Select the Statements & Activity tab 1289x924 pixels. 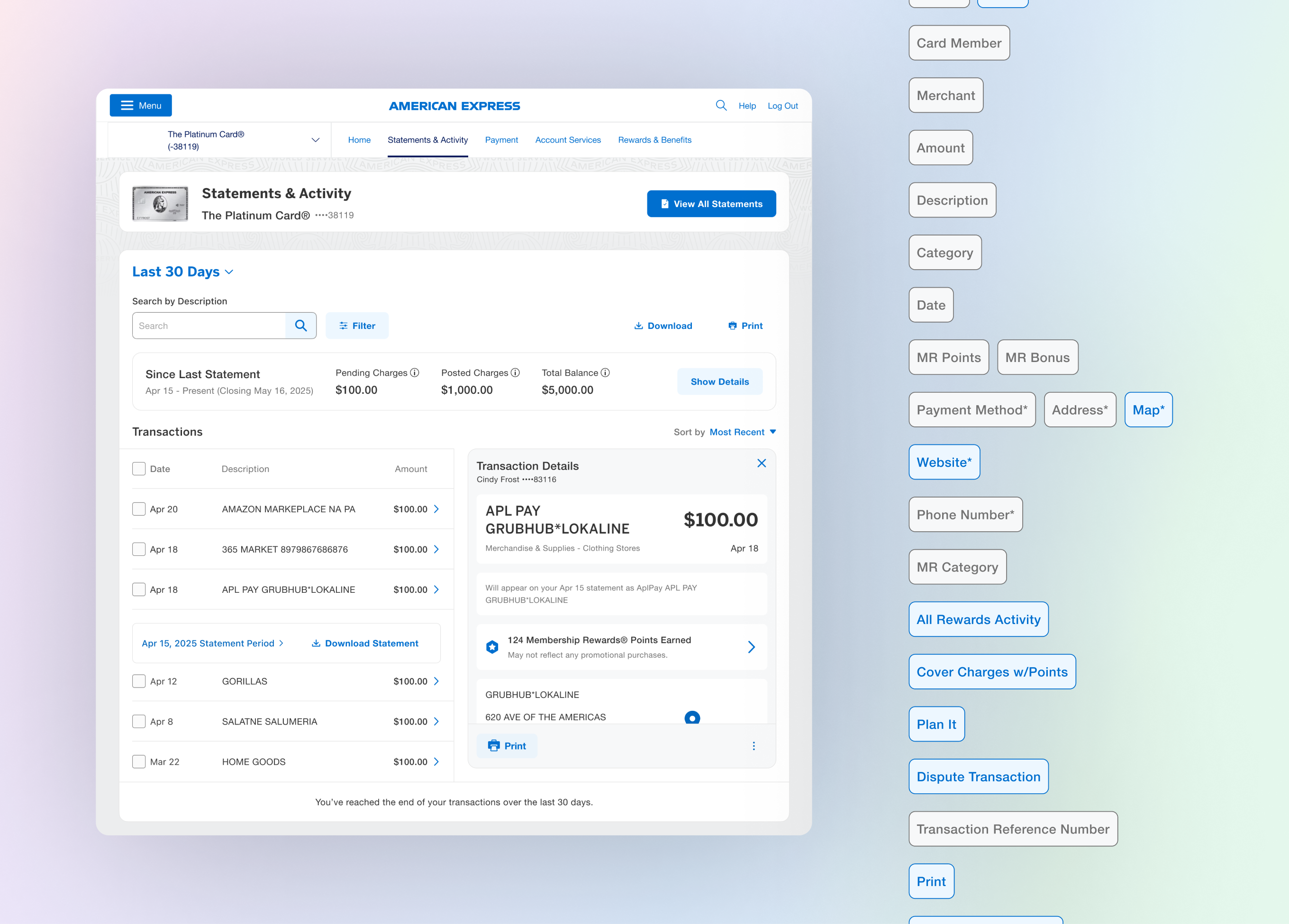[x=427, y=140]
